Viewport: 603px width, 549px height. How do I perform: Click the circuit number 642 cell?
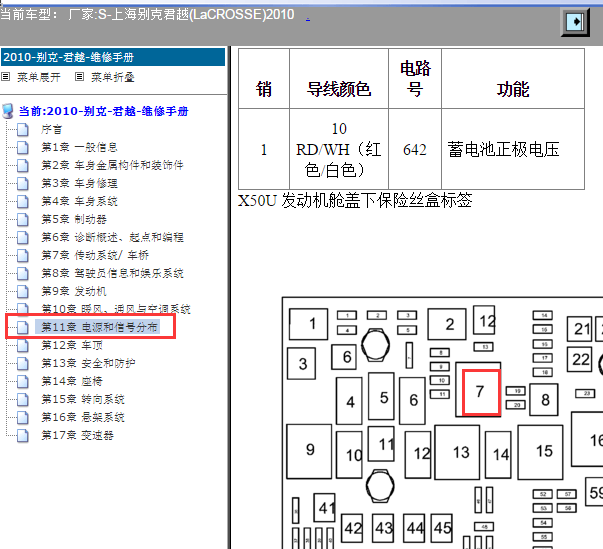pyautogui.click(x=415, y=150)
